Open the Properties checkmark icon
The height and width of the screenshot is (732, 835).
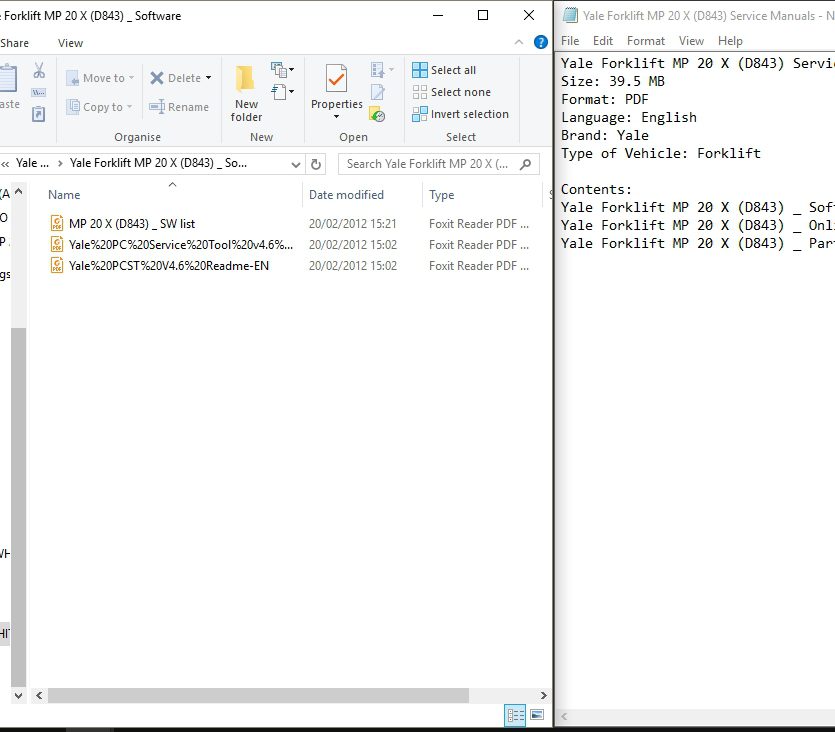(337, 79)
